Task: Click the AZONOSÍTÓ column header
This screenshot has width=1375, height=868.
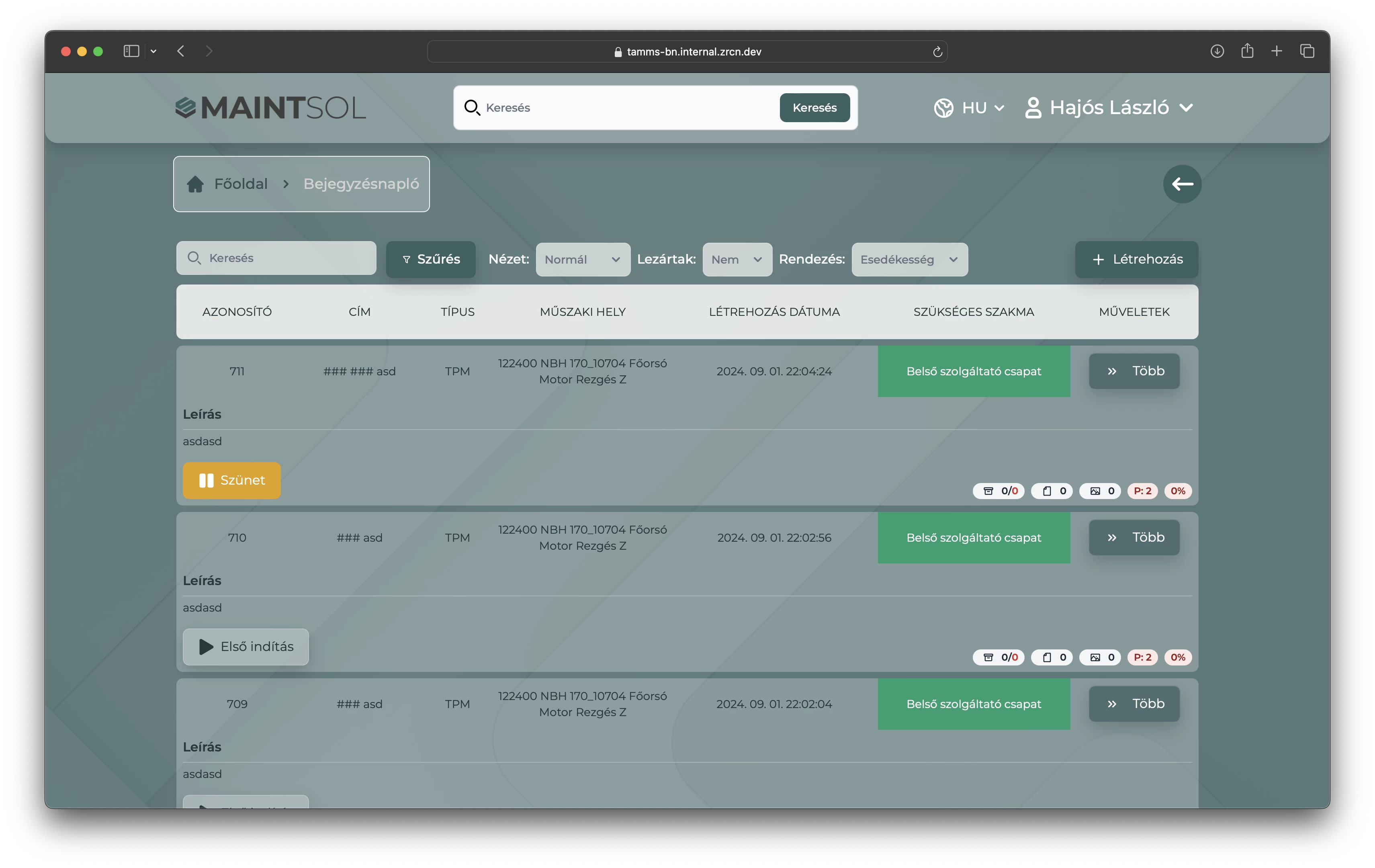Action: coord(237,312)
